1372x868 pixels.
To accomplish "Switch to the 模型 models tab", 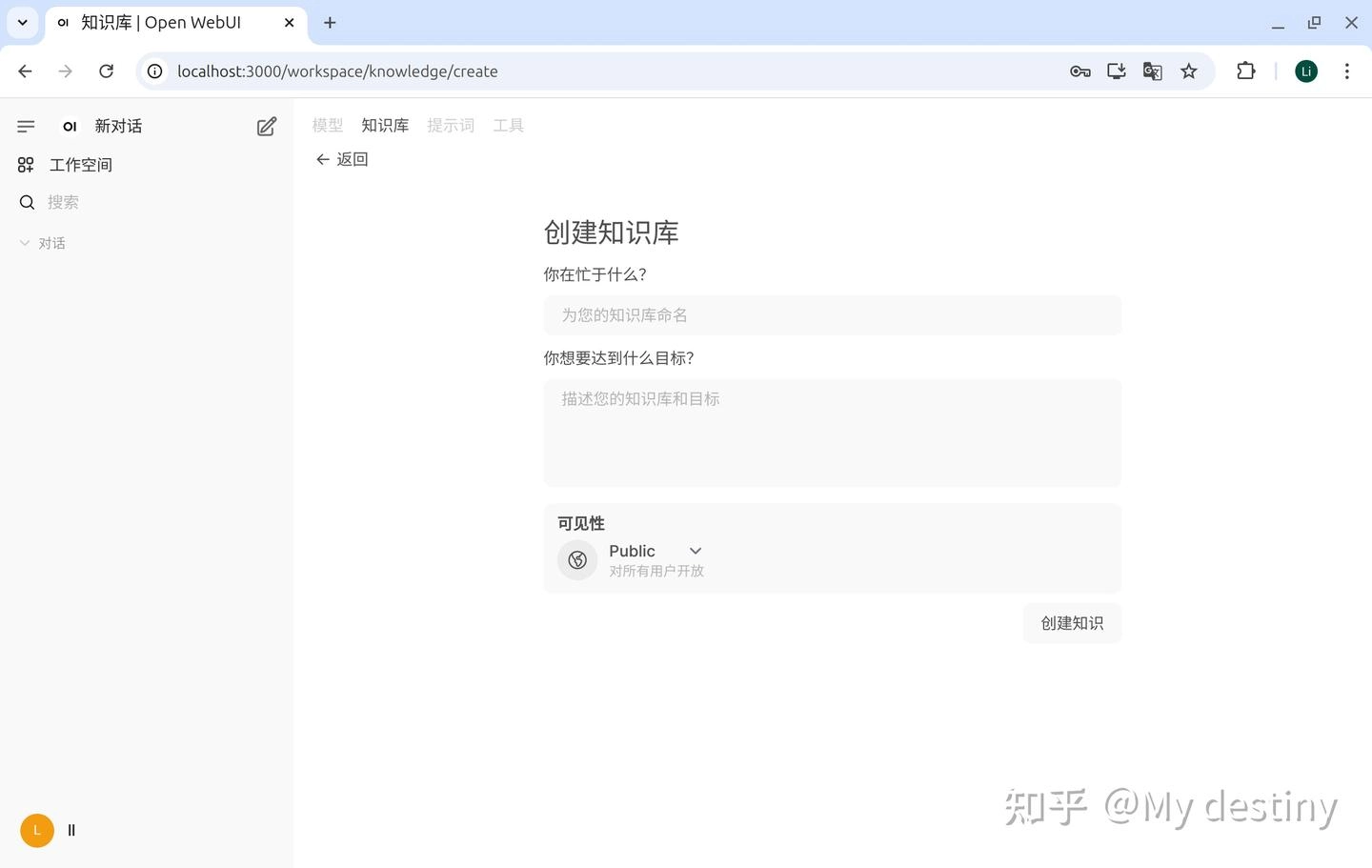I will 327,126.
